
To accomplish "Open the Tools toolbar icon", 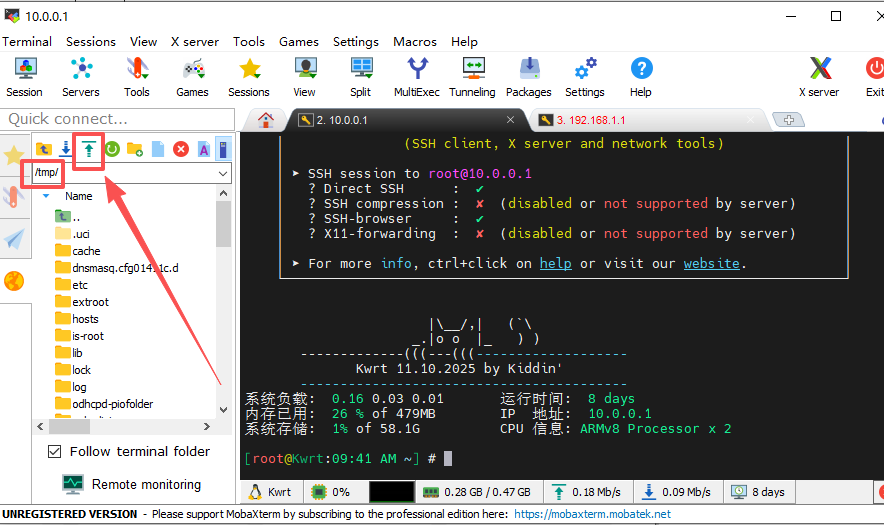I will (x=136, y=77).
